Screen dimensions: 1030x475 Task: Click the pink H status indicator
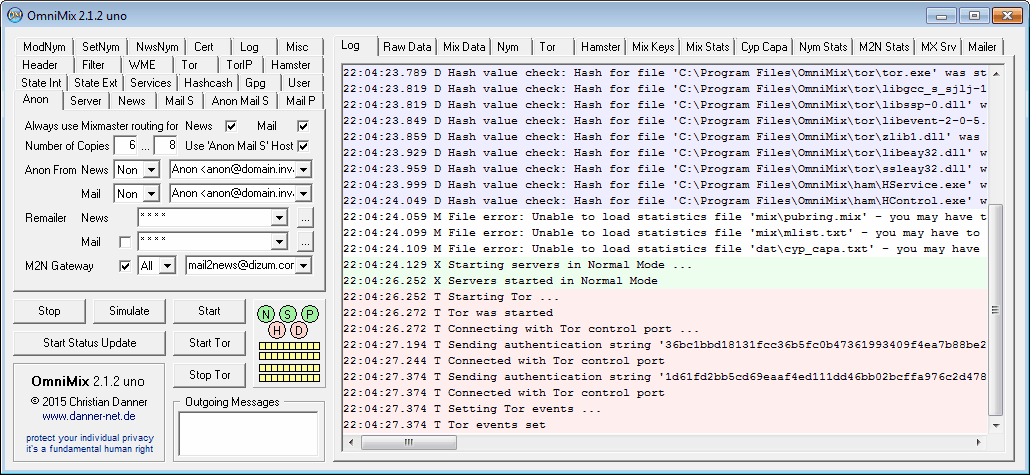(277, 330)
